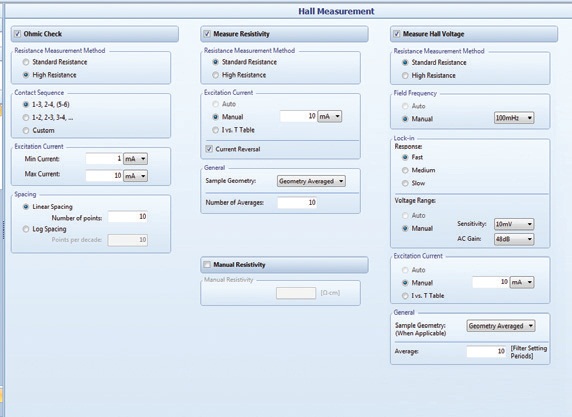Uncheck the Ohmic Check checkbox
Image resolution: width=572 pixels, height=417 pixels.
17,34
